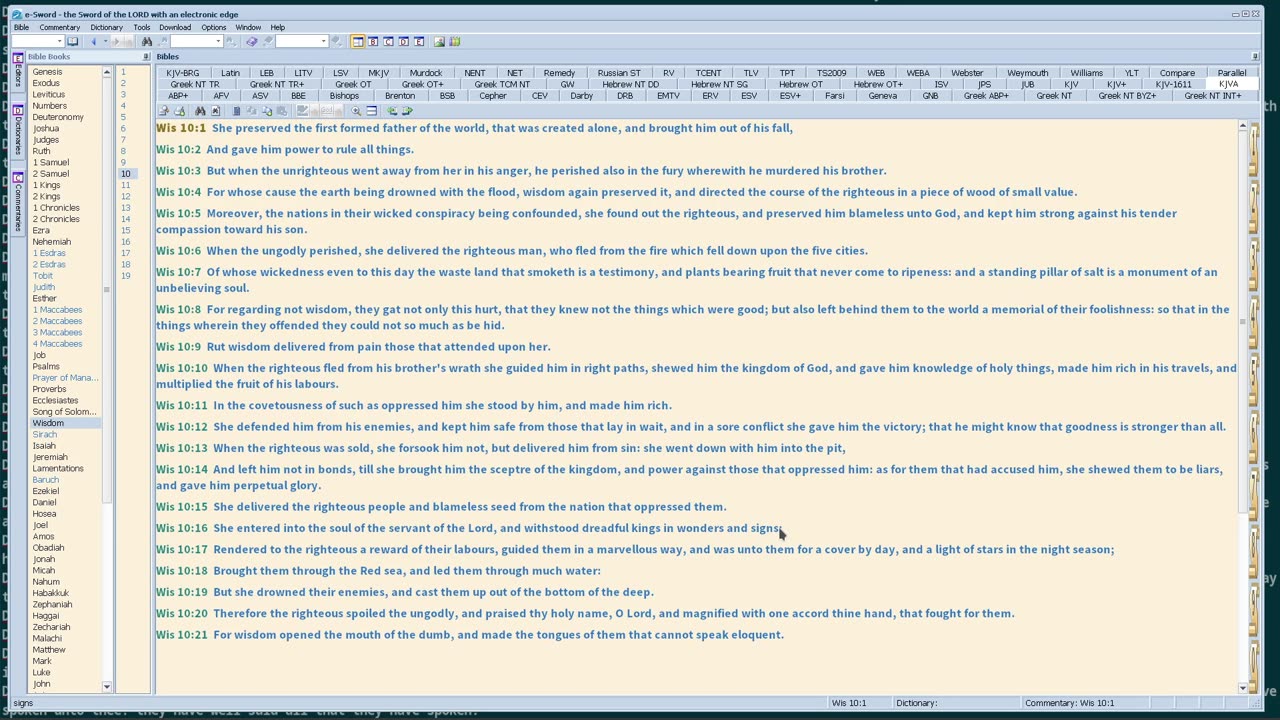Click the Commentary: Wis 10:1 status bar entry
Screen dimensions: 1280x720
1069,703
